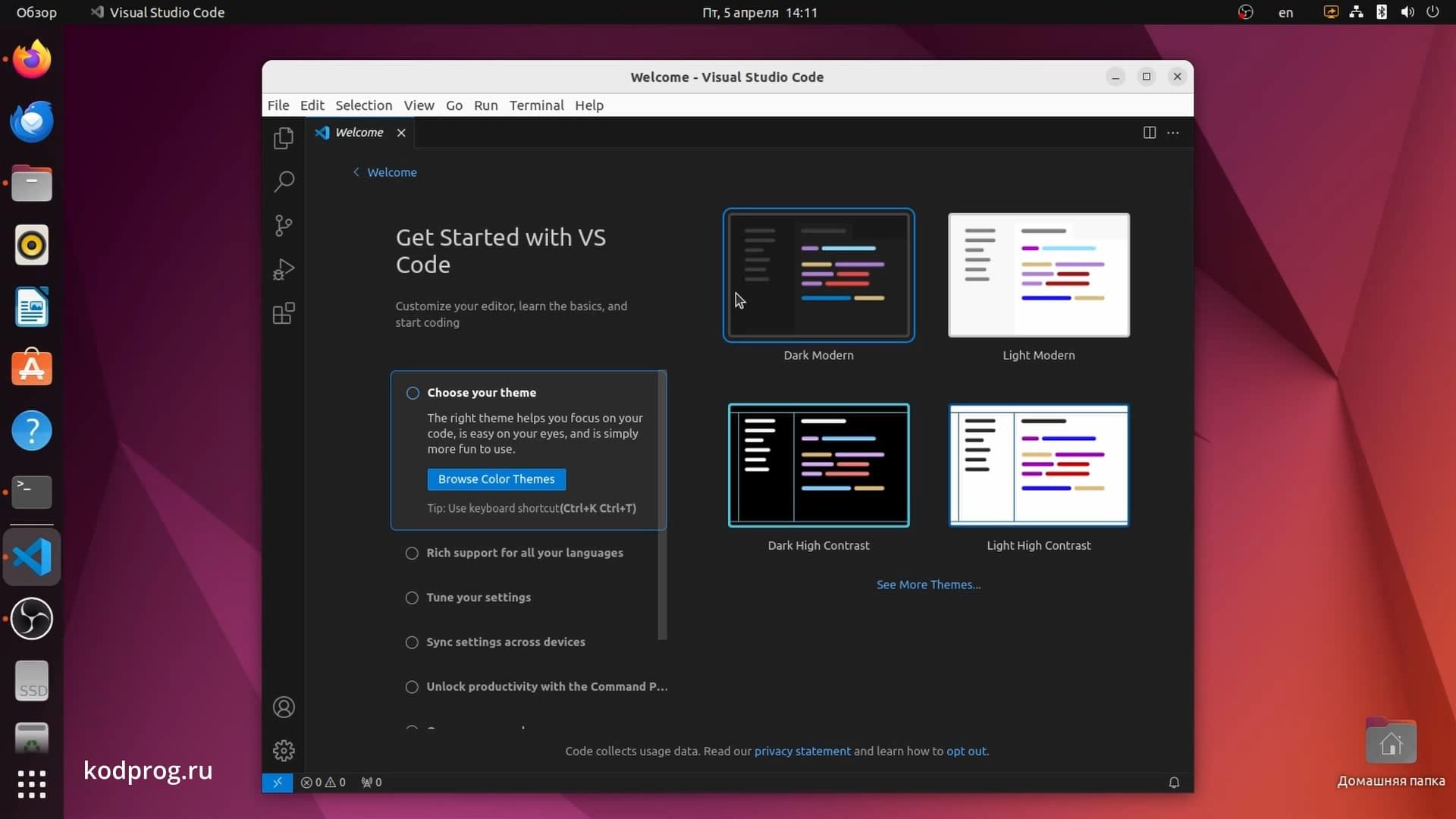
Task: Click the remote window status bar icon
Action: (278, 782)
